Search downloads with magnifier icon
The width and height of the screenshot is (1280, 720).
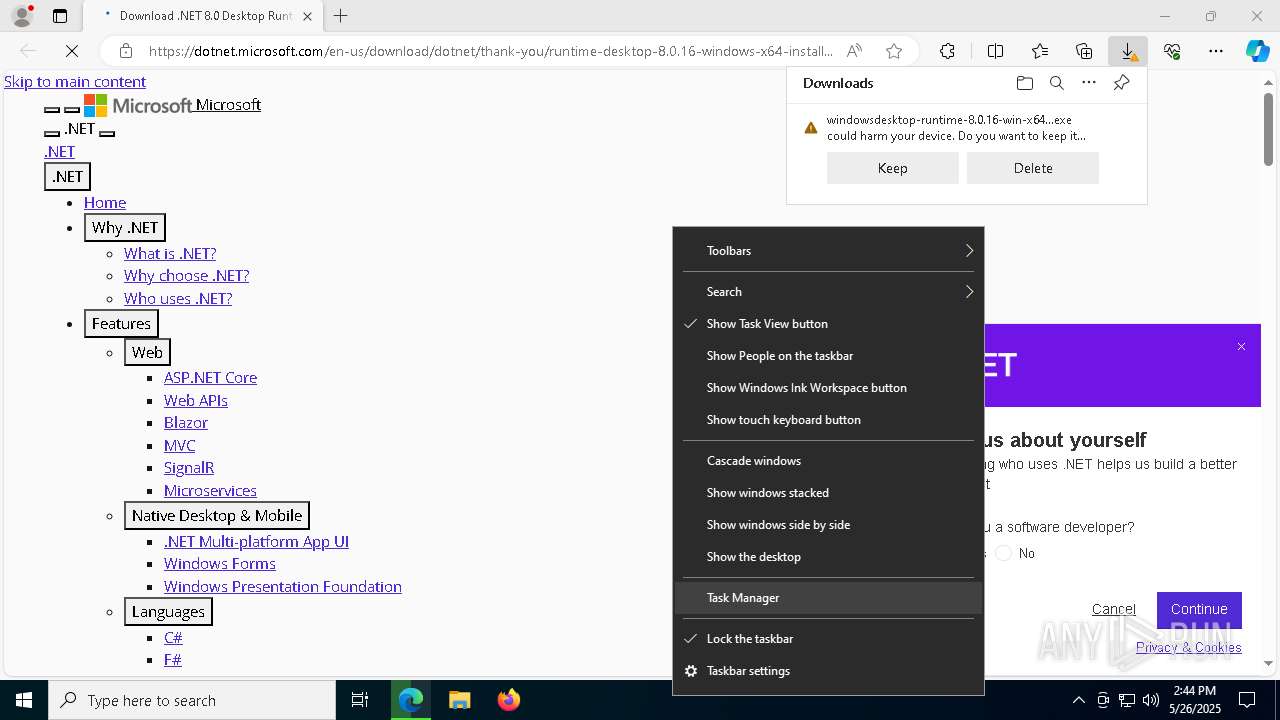(1056, 83)
